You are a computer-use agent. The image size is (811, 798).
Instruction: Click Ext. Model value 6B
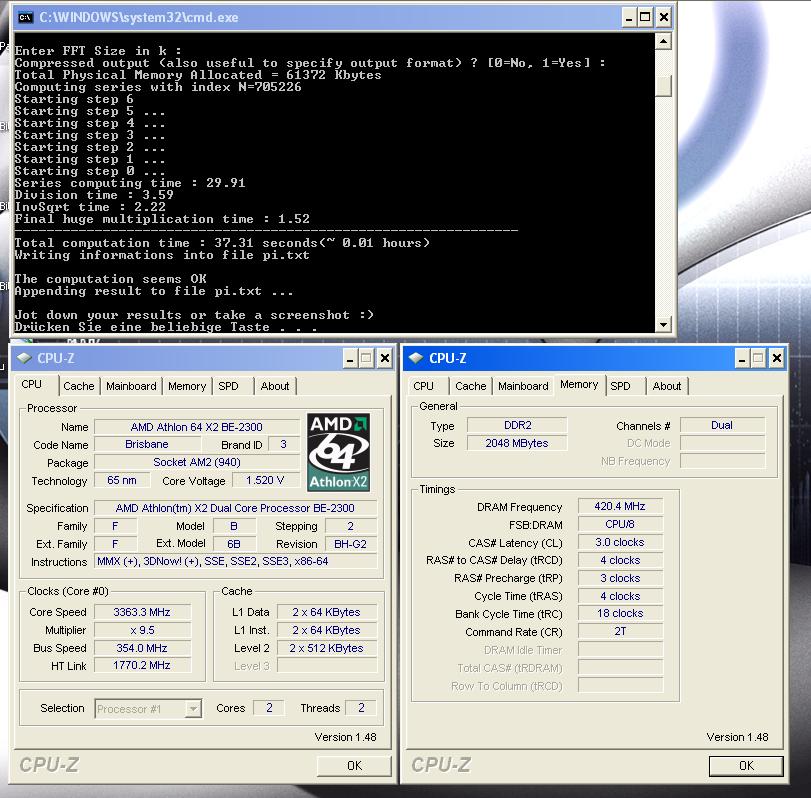(234, 544)
